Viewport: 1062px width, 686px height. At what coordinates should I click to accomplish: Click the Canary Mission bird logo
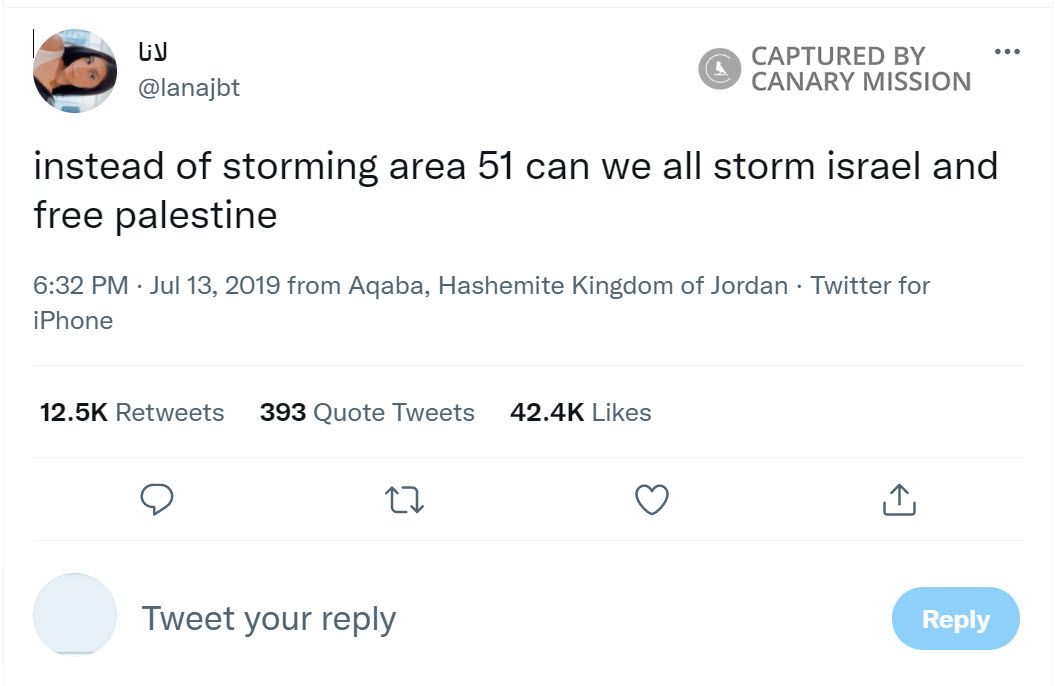[x=719, y=69]
